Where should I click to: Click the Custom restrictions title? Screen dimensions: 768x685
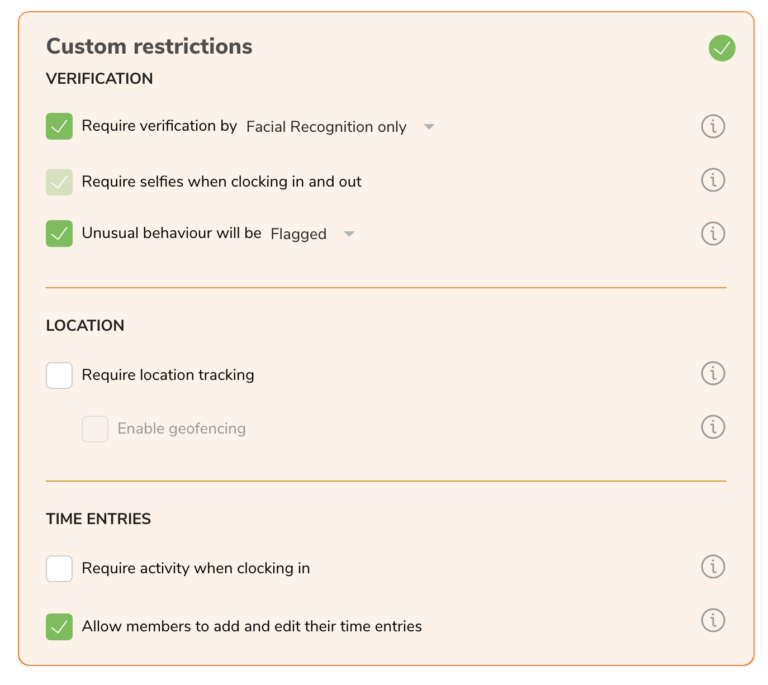coord(149,47)
